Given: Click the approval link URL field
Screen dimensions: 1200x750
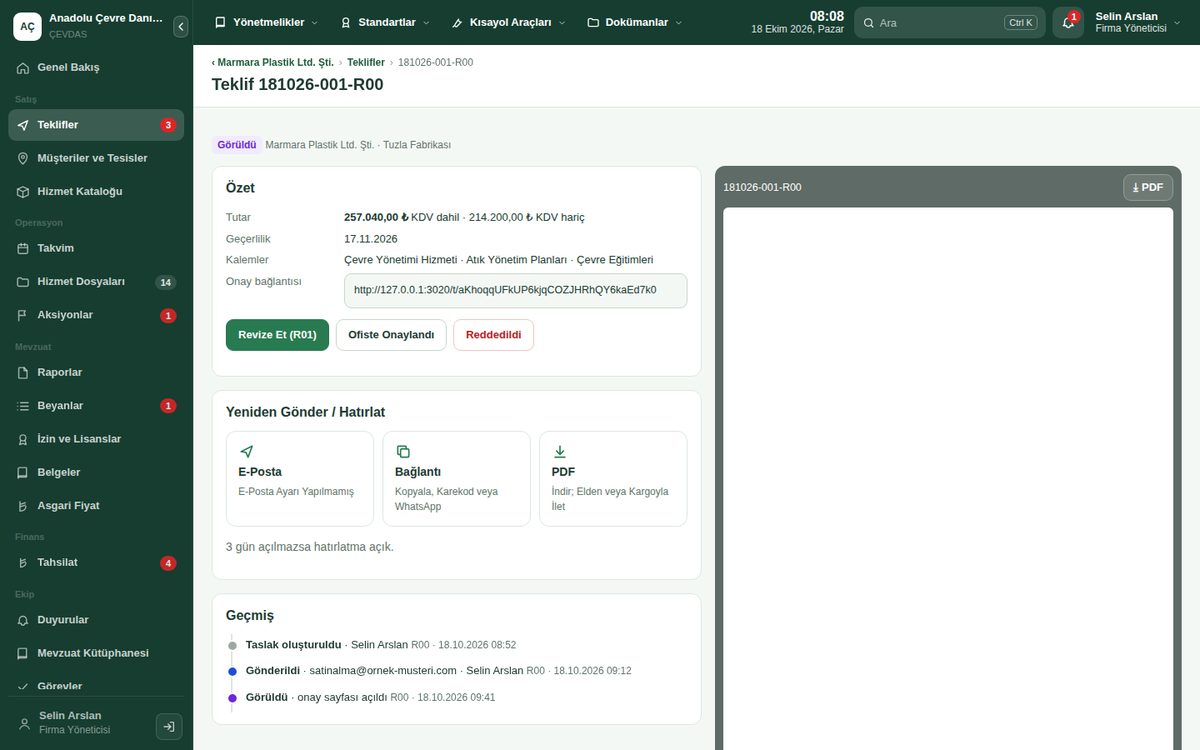Looking at the screenshot, I should 515,291.
